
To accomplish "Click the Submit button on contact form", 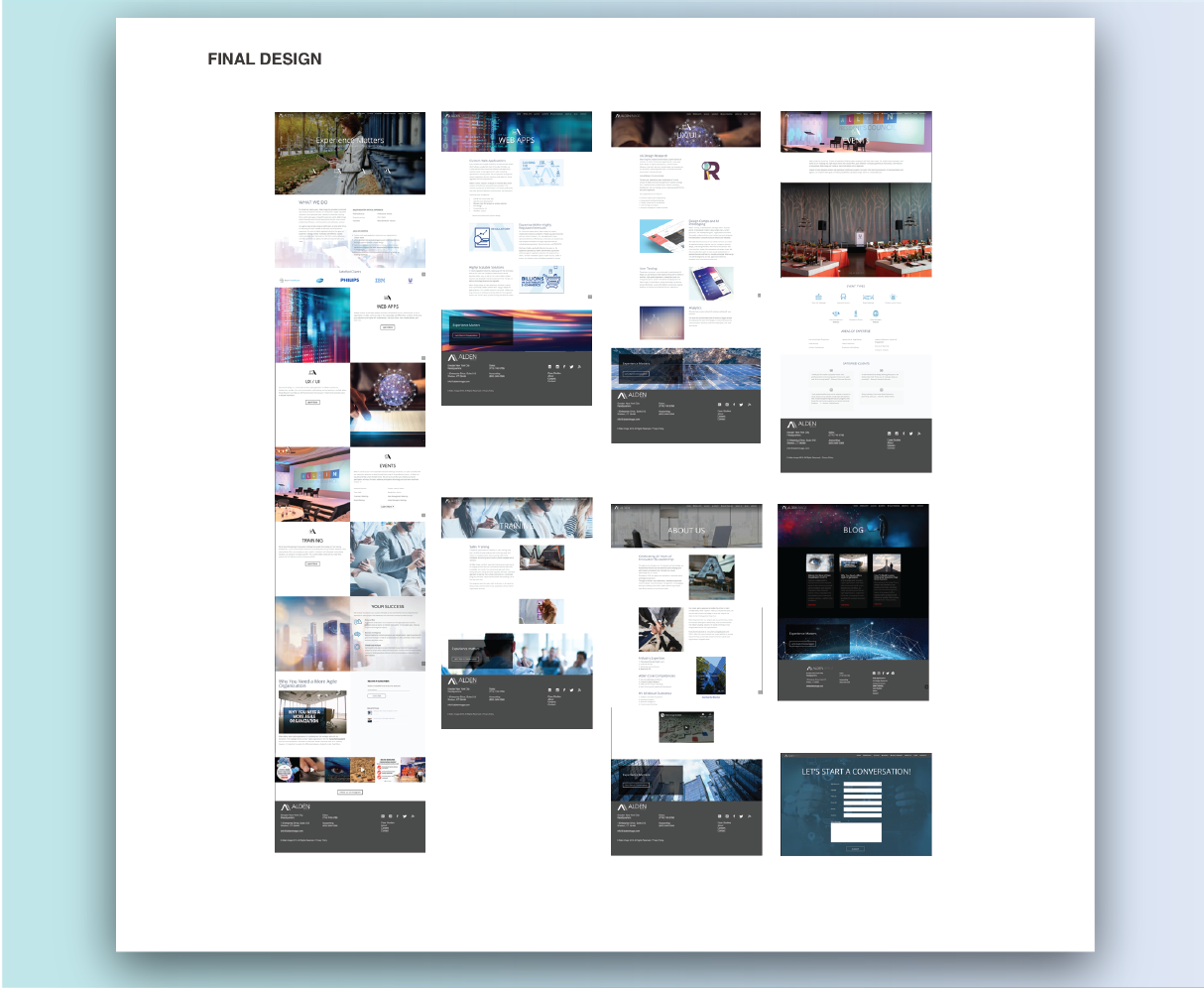I will (x=856, y=849).
